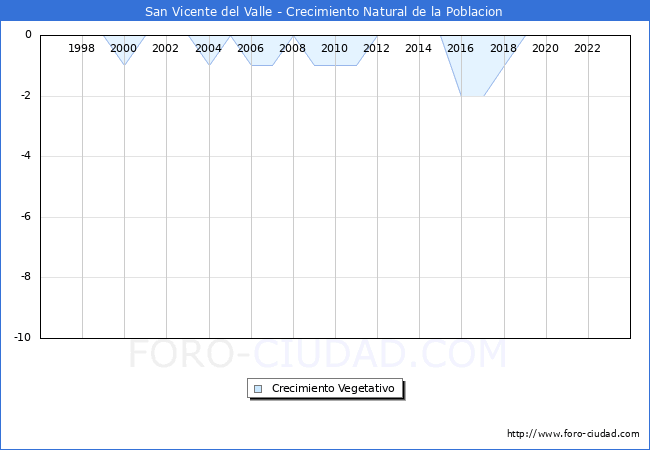This screenshot has width=650, height=450.
Task: Click the 2008 x-axis year label
Action: click(x=292, y=48)
